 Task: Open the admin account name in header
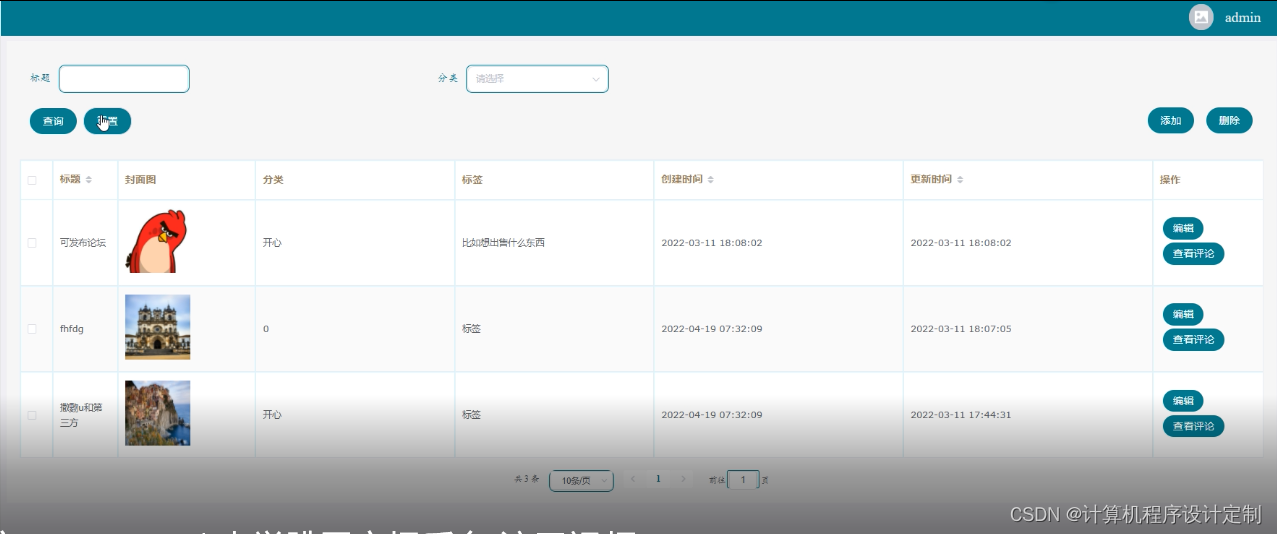[1243, 17]
